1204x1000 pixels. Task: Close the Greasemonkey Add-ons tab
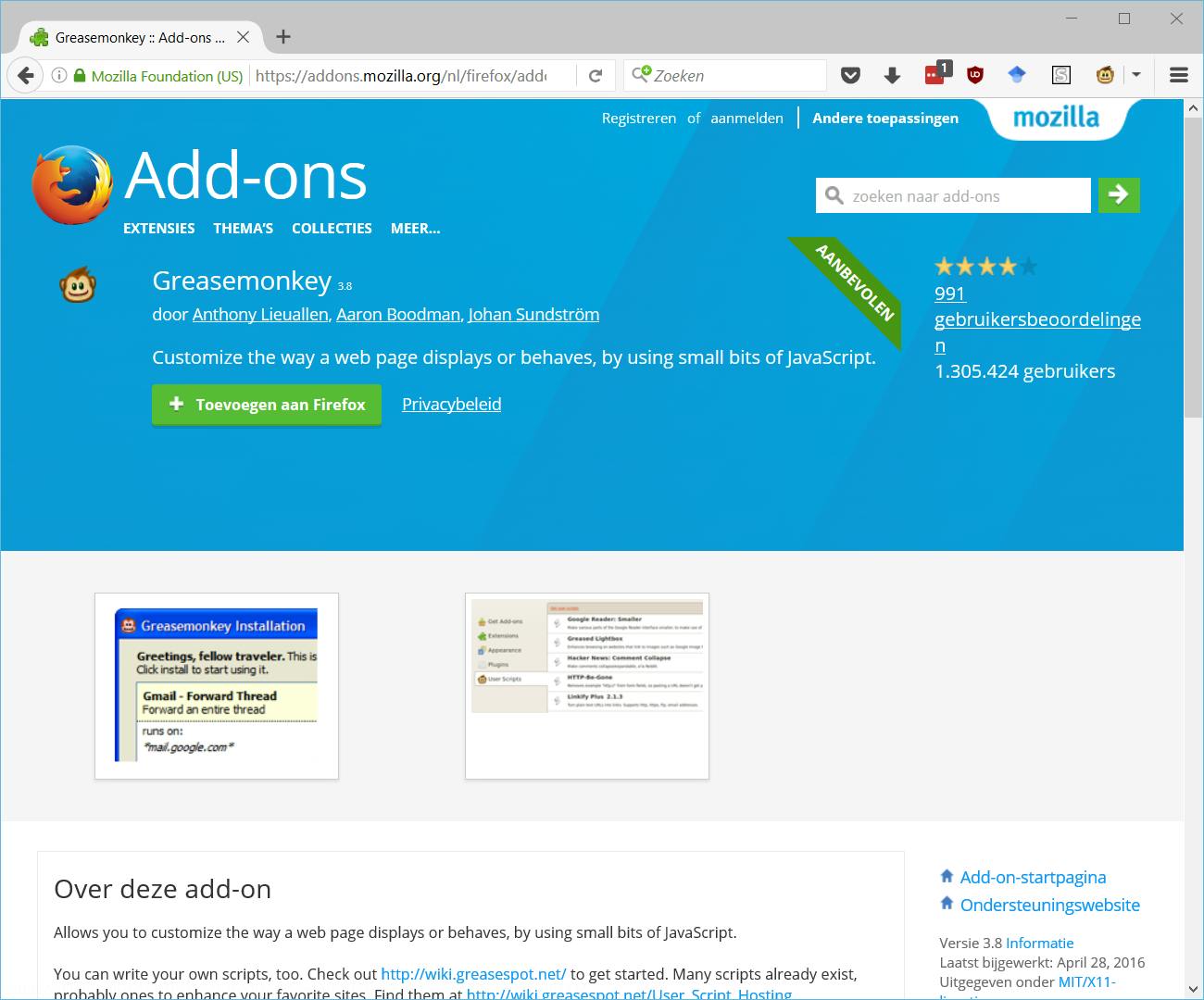click(x=243, y=37)
